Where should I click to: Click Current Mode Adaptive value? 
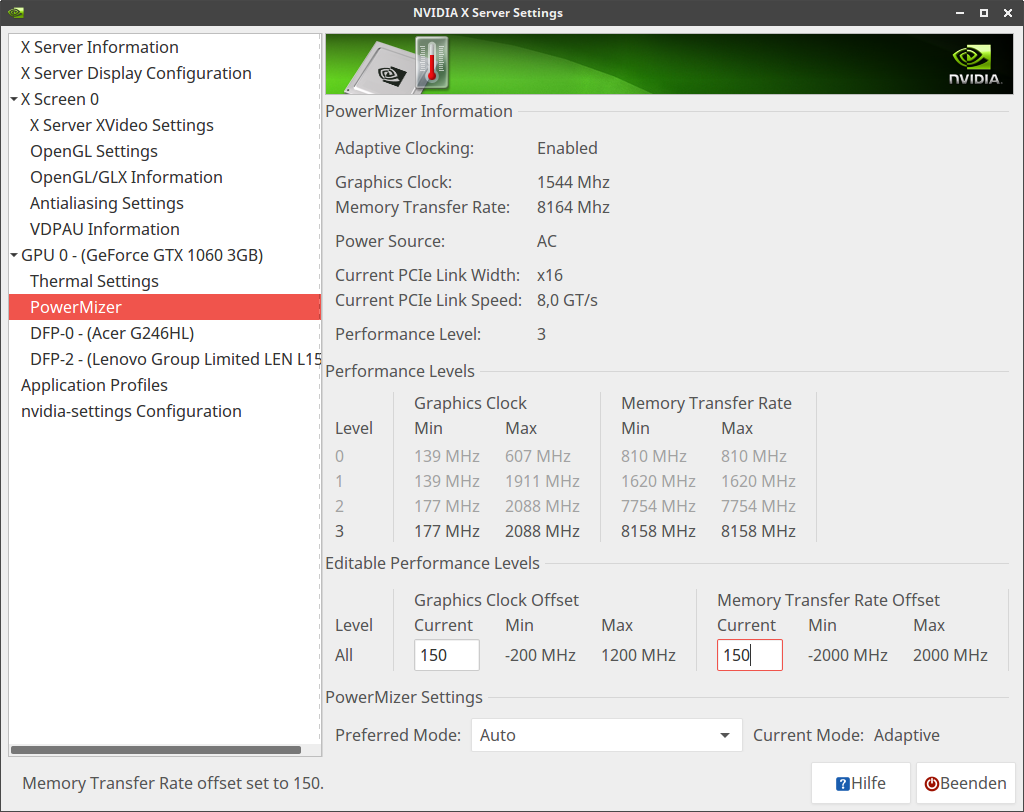pyautogui.click(x=906, y=736)
